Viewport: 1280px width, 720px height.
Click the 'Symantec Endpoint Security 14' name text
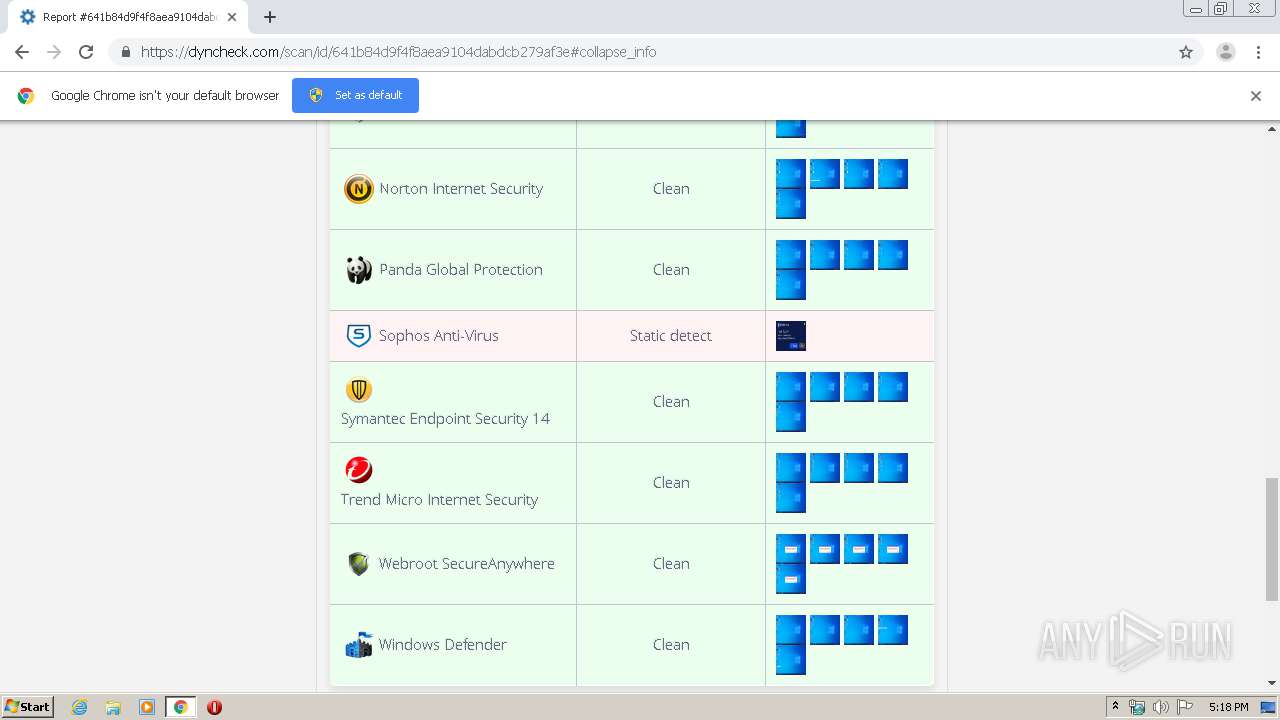pos(445,419)
